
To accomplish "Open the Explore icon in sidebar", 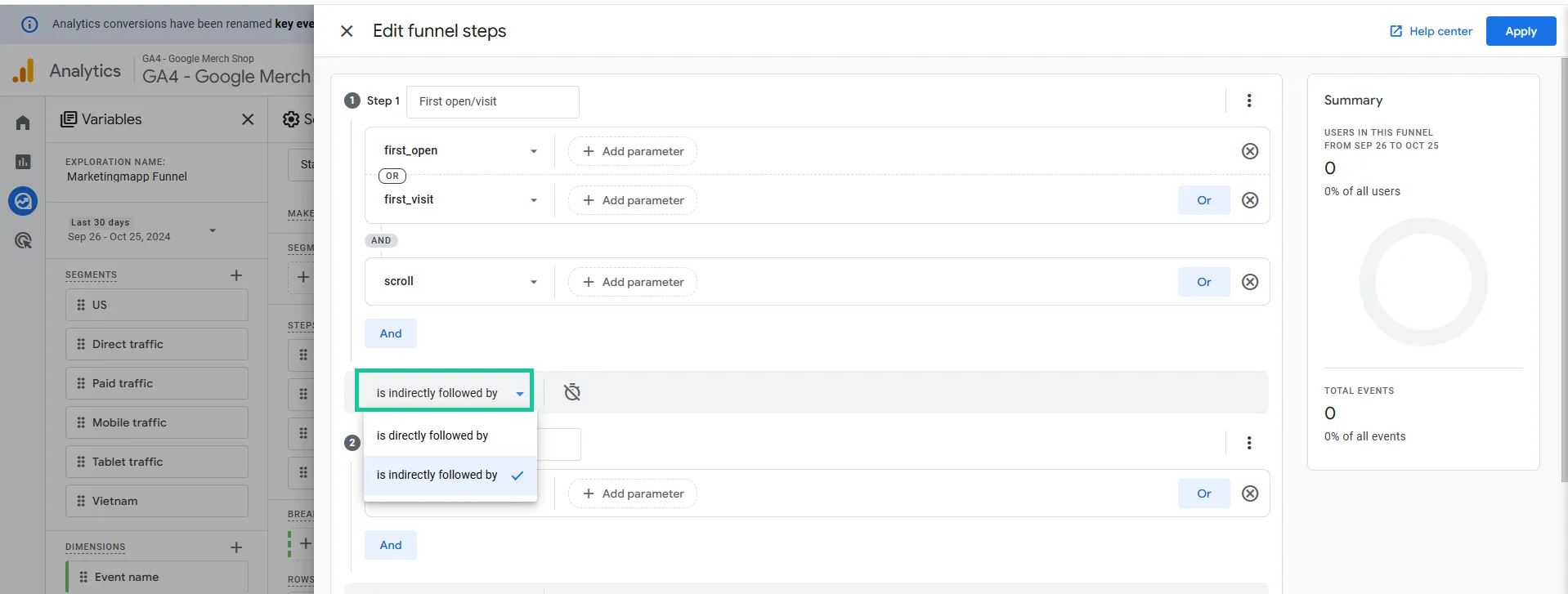I will pyautogui.click(x=23, y=201).
